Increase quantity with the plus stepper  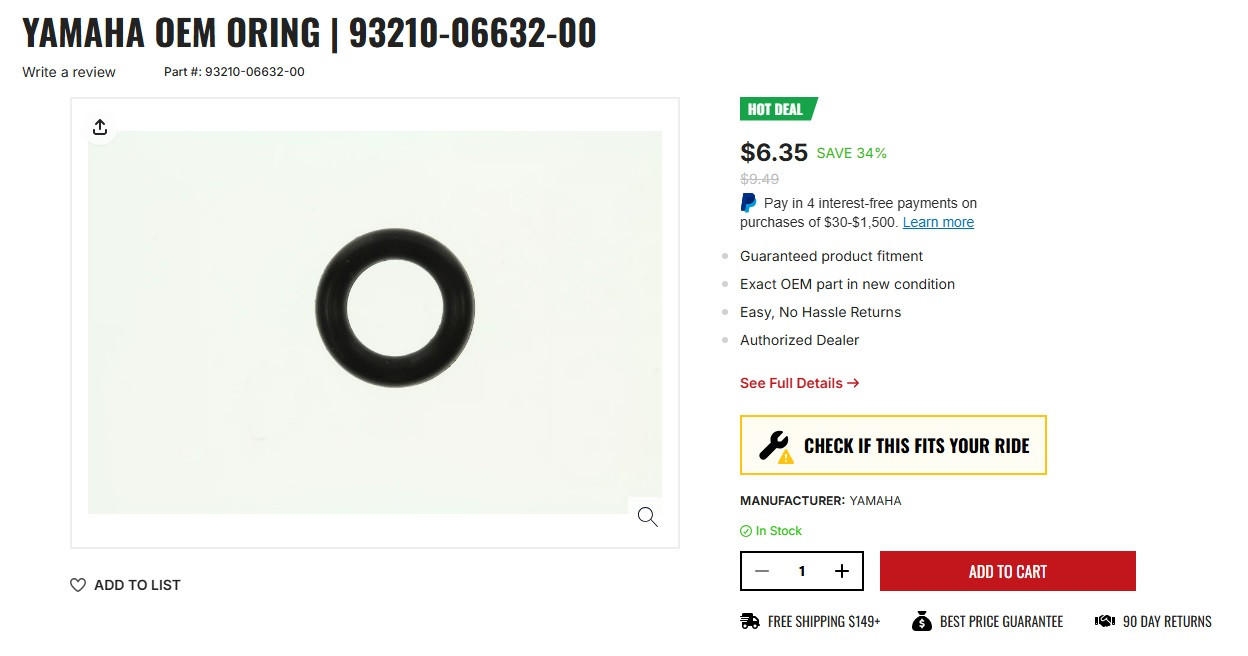click(x=841, y=570)
